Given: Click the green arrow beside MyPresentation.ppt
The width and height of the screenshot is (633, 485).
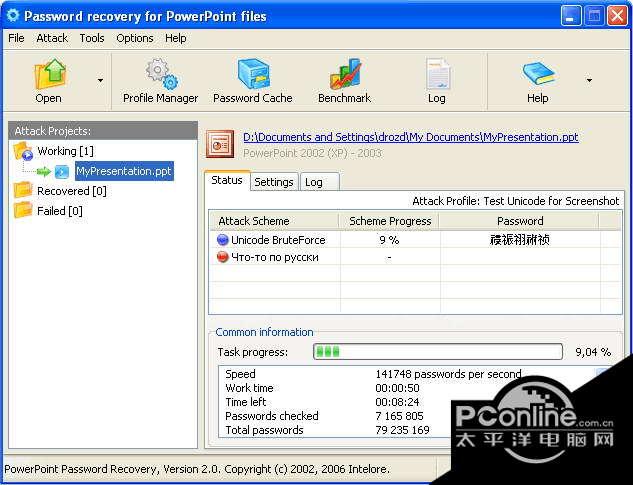Looking at the screenshot, I should (x=43, y=172).
